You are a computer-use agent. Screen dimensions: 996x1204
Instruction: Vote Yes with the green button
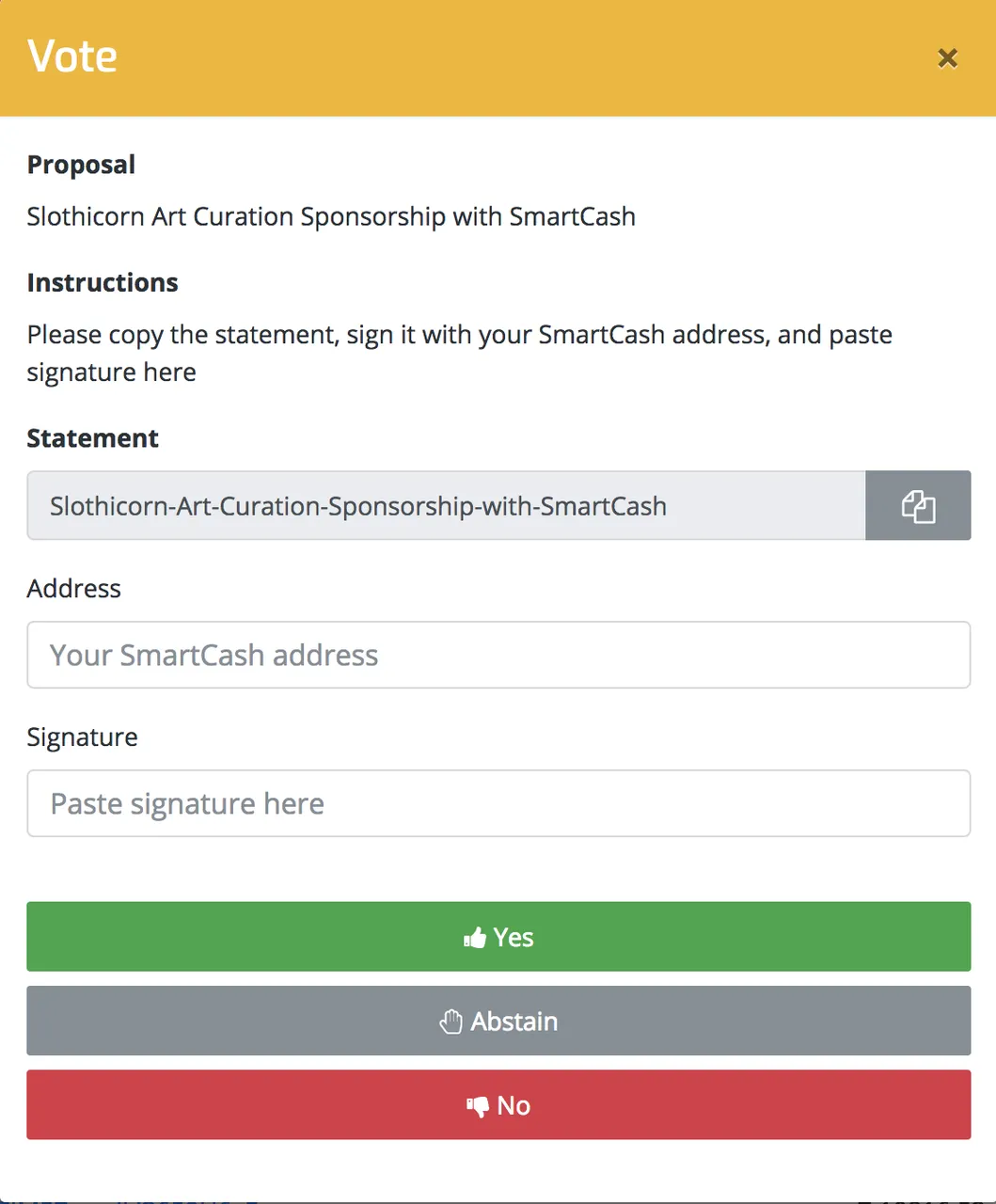pos(498,937)
